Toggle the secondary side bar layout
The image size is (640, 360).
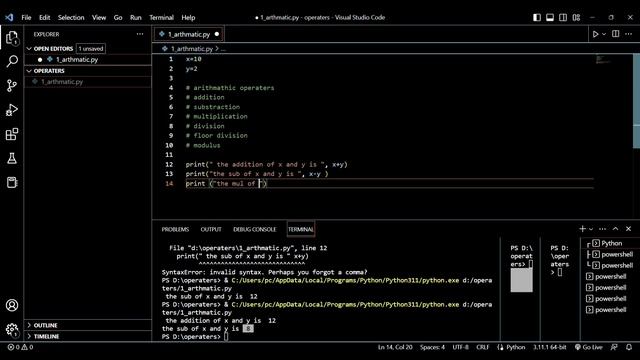(563, 18)
